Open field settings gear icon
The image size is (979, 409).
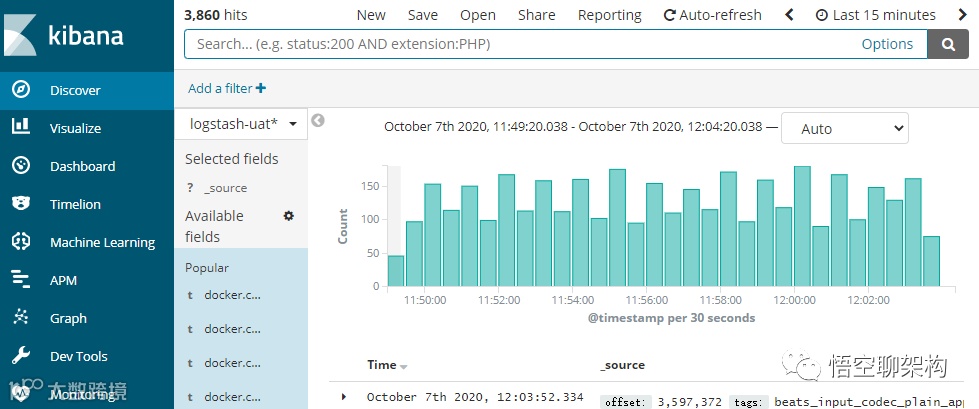(288, 216)
